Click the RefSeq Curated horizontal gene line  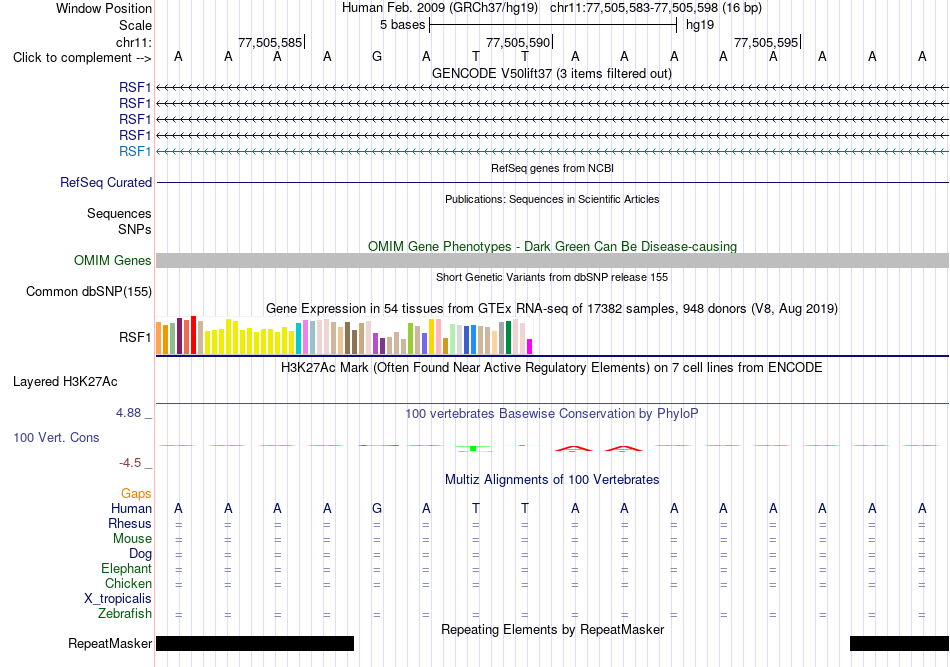[x=552, y=182]
